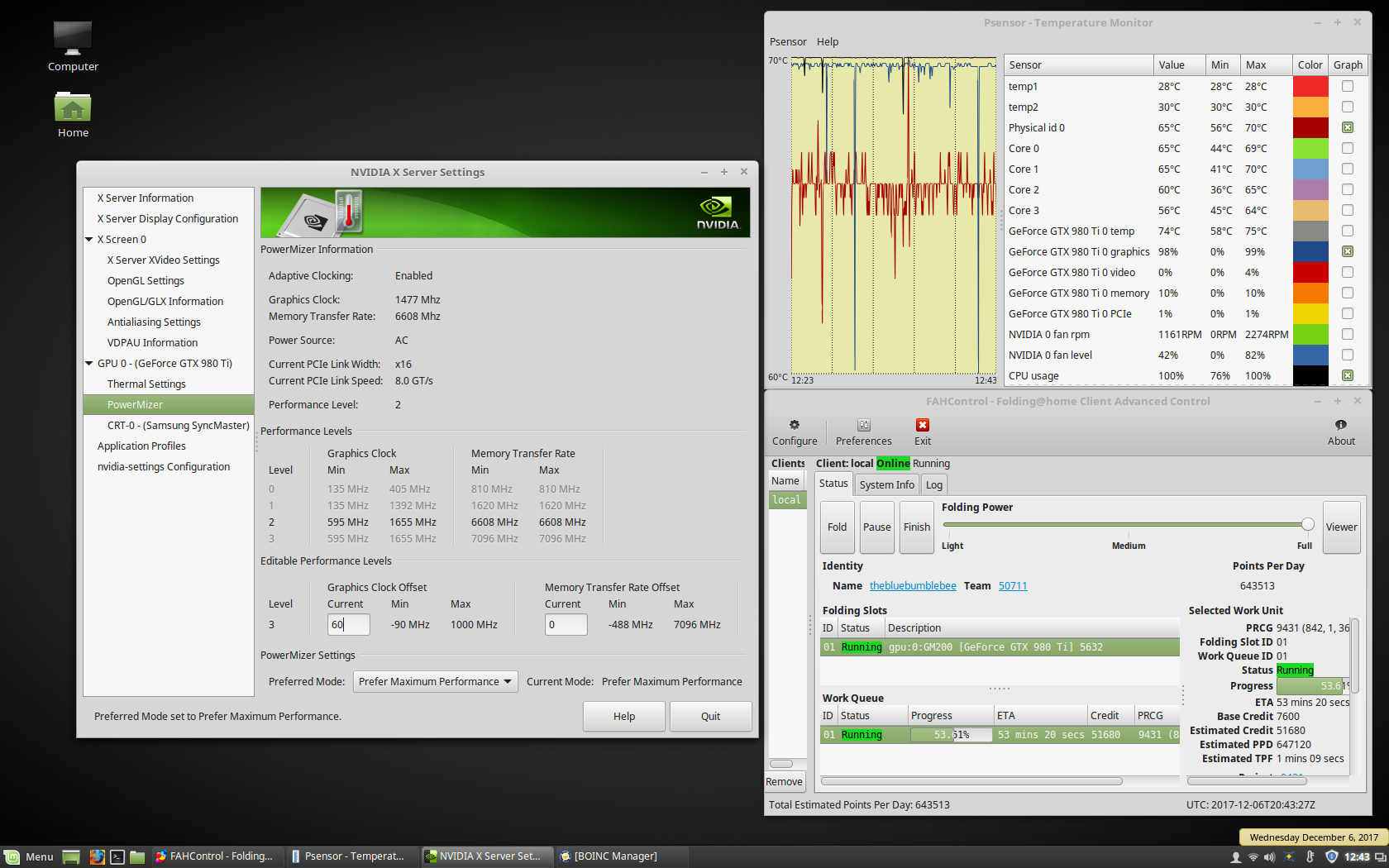The height and width of the screenshot is (868, 1389).
Task: Pick color swatch for Core 0 sensor
Action: coord(1310,148)
